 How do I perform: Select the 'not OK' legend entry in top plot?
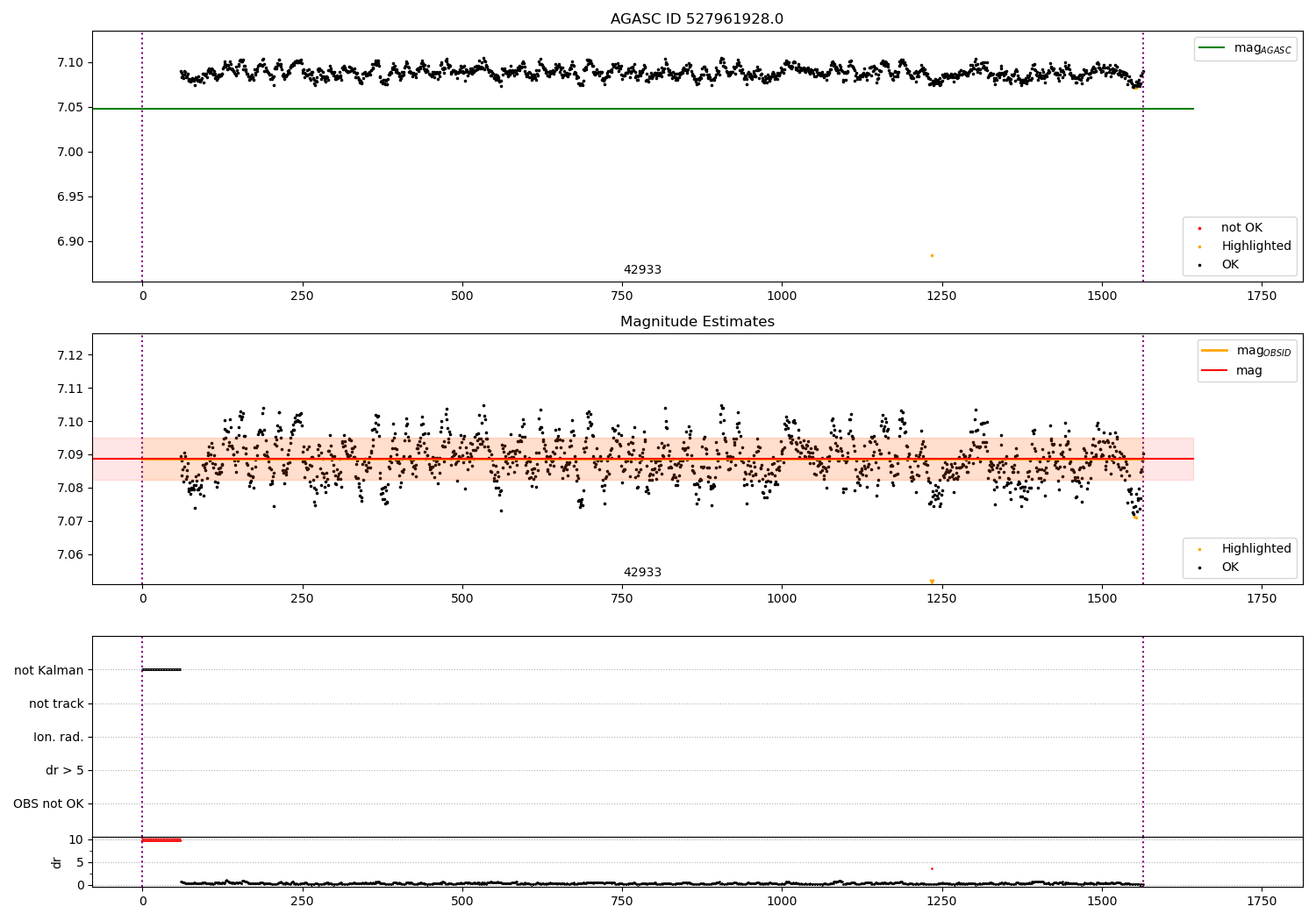pos(1241,228)
